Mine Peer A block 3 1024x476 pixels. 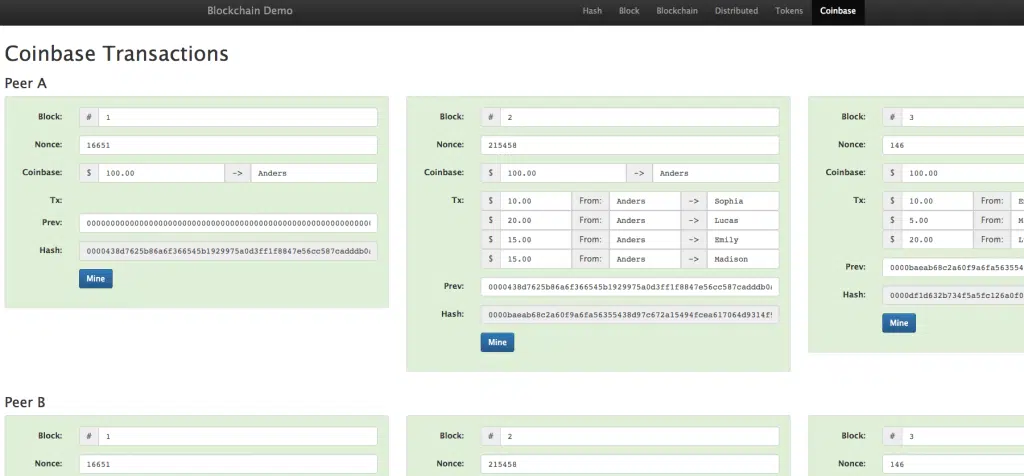[899, 323]
